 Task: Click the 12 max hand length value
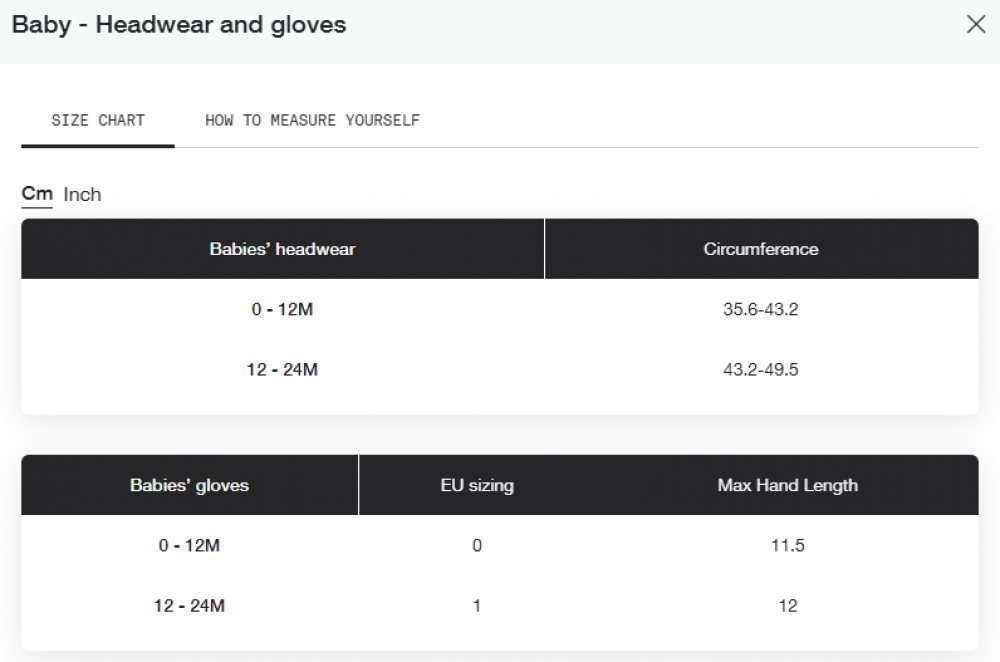point(788,605)
